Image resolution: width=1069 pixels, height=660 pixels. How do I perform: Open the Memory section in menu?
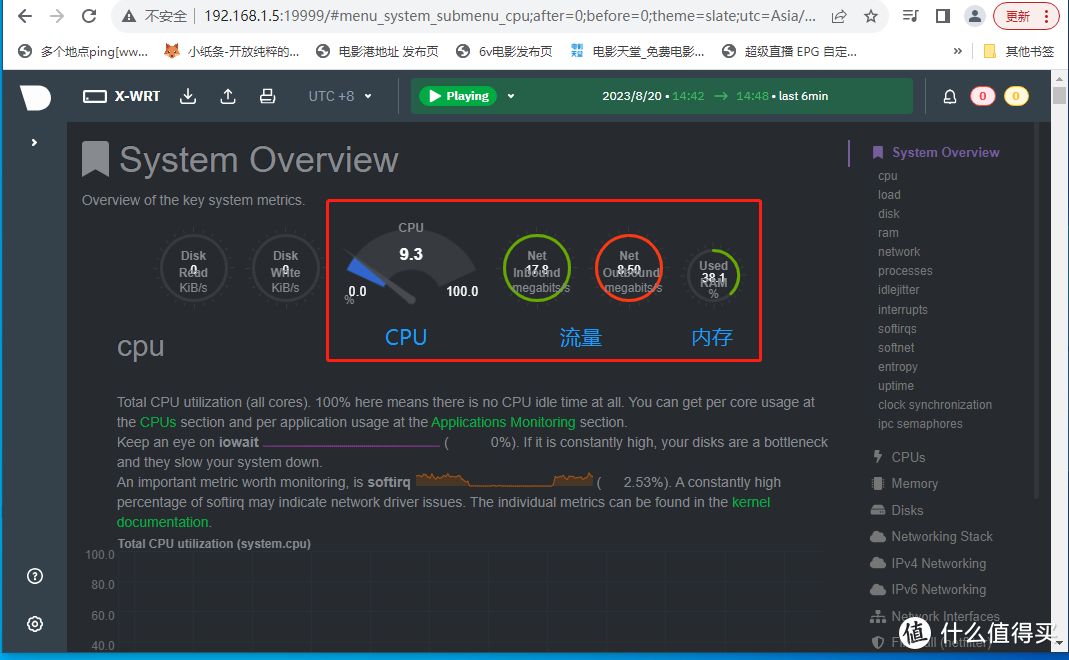pyautogui.click(x=913, y=483)
